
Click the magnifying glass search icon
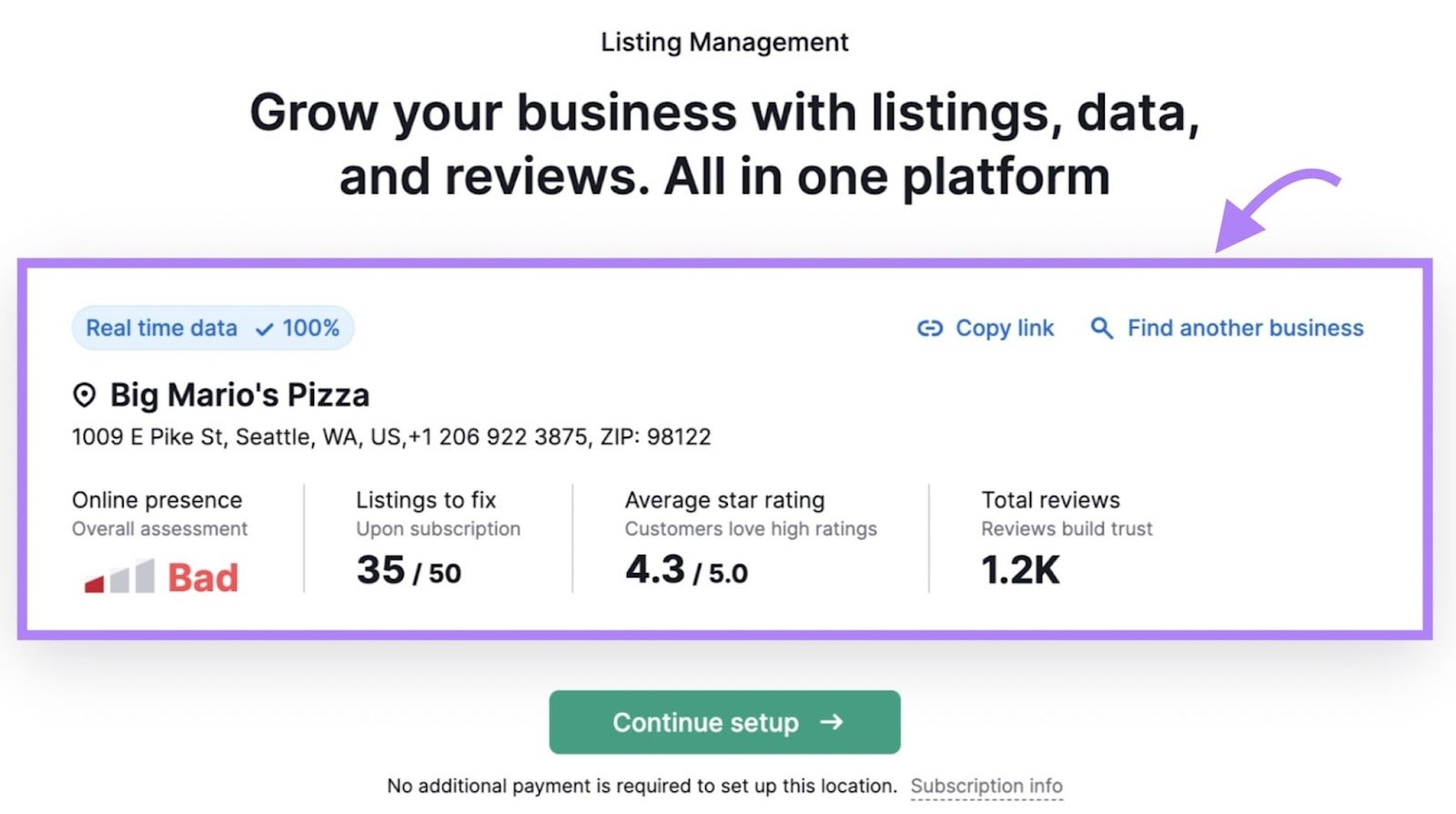tap(1101, 328)
